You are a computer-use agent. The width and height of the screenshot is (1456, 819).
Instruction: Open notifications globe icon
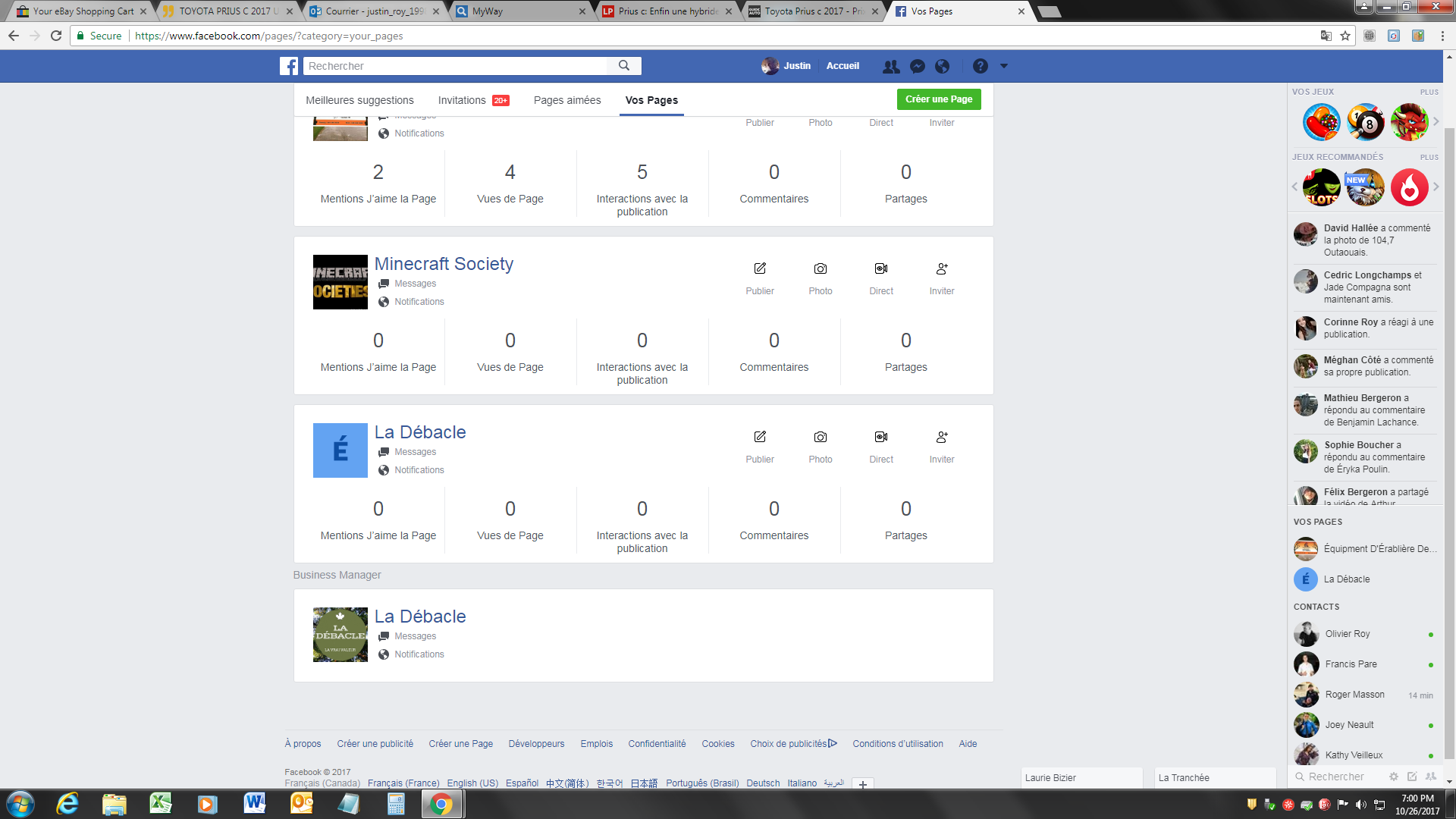coord(943,67)
